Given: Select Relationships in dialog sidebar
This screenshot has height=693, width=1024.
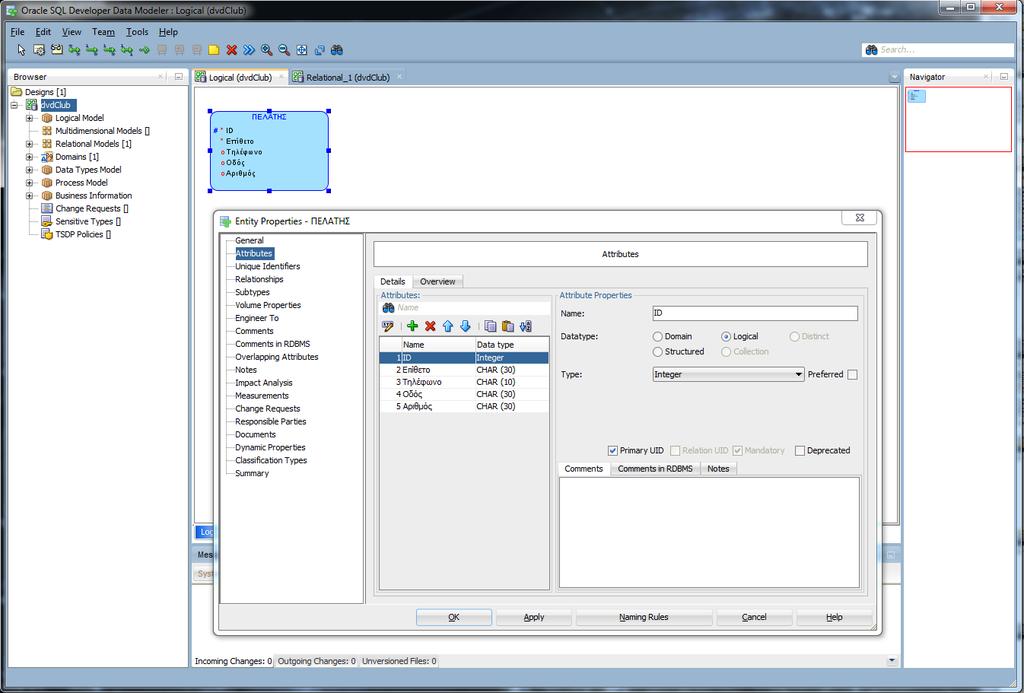Looking at the screenshot, I should 259,280.
